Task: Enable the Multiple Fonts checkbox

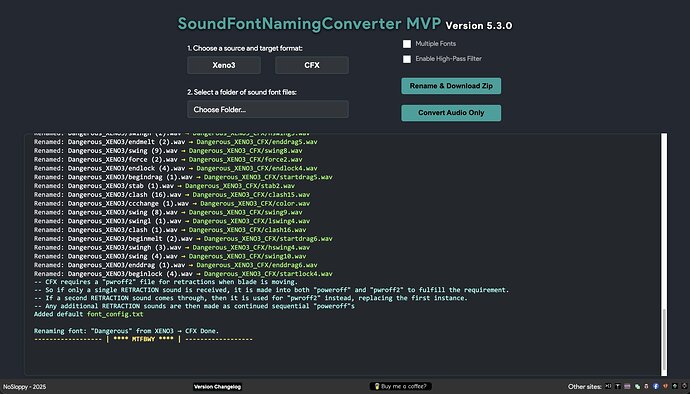Action: click(x=407, y=44)
